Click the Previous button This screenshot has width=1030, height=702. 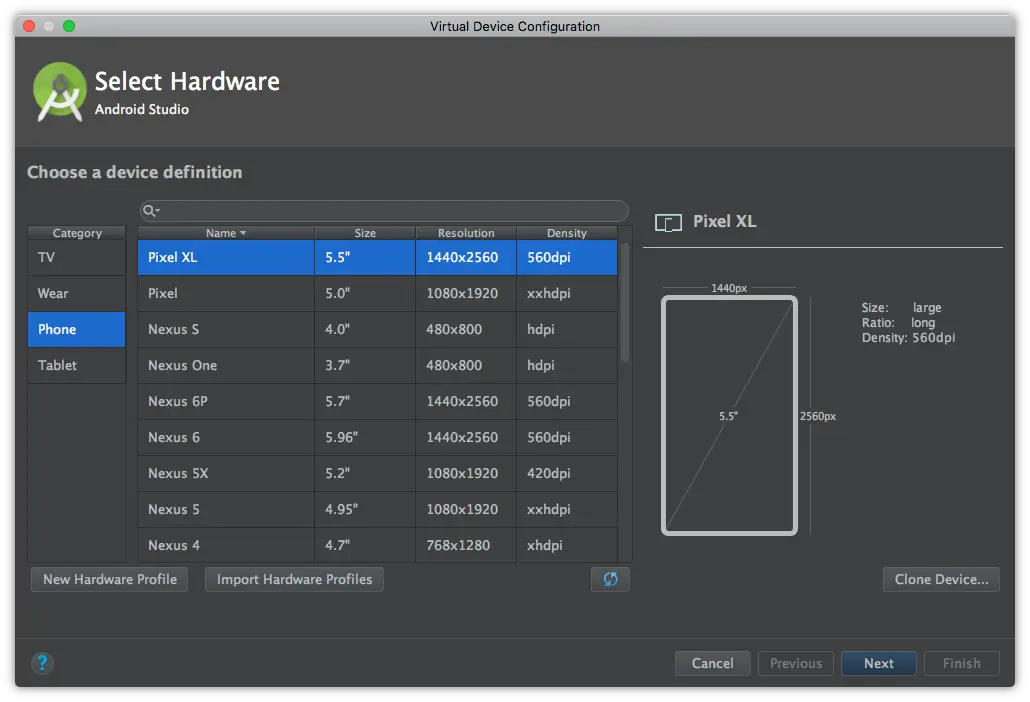796,663
